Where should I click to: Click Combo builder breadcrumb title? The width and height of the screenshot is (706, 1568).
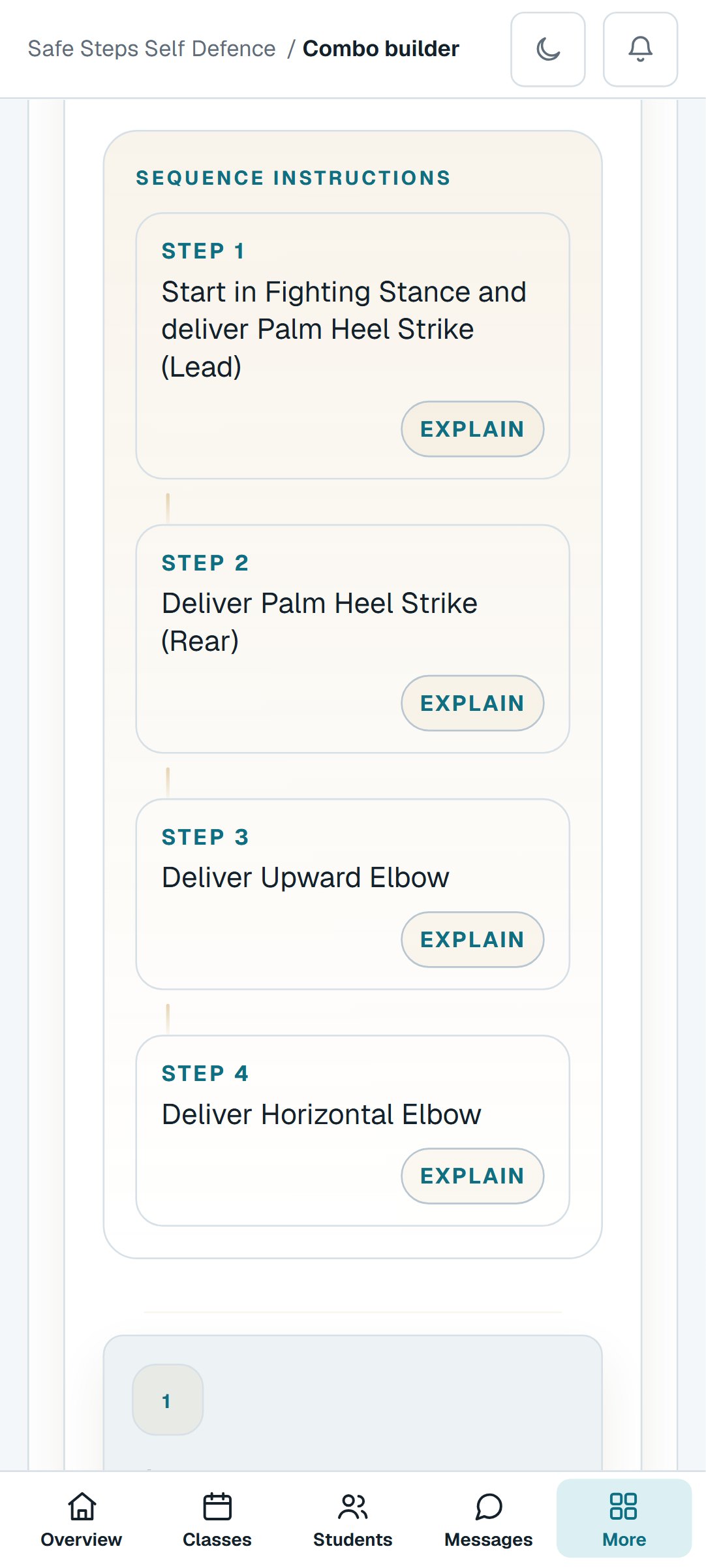[381, 49]
